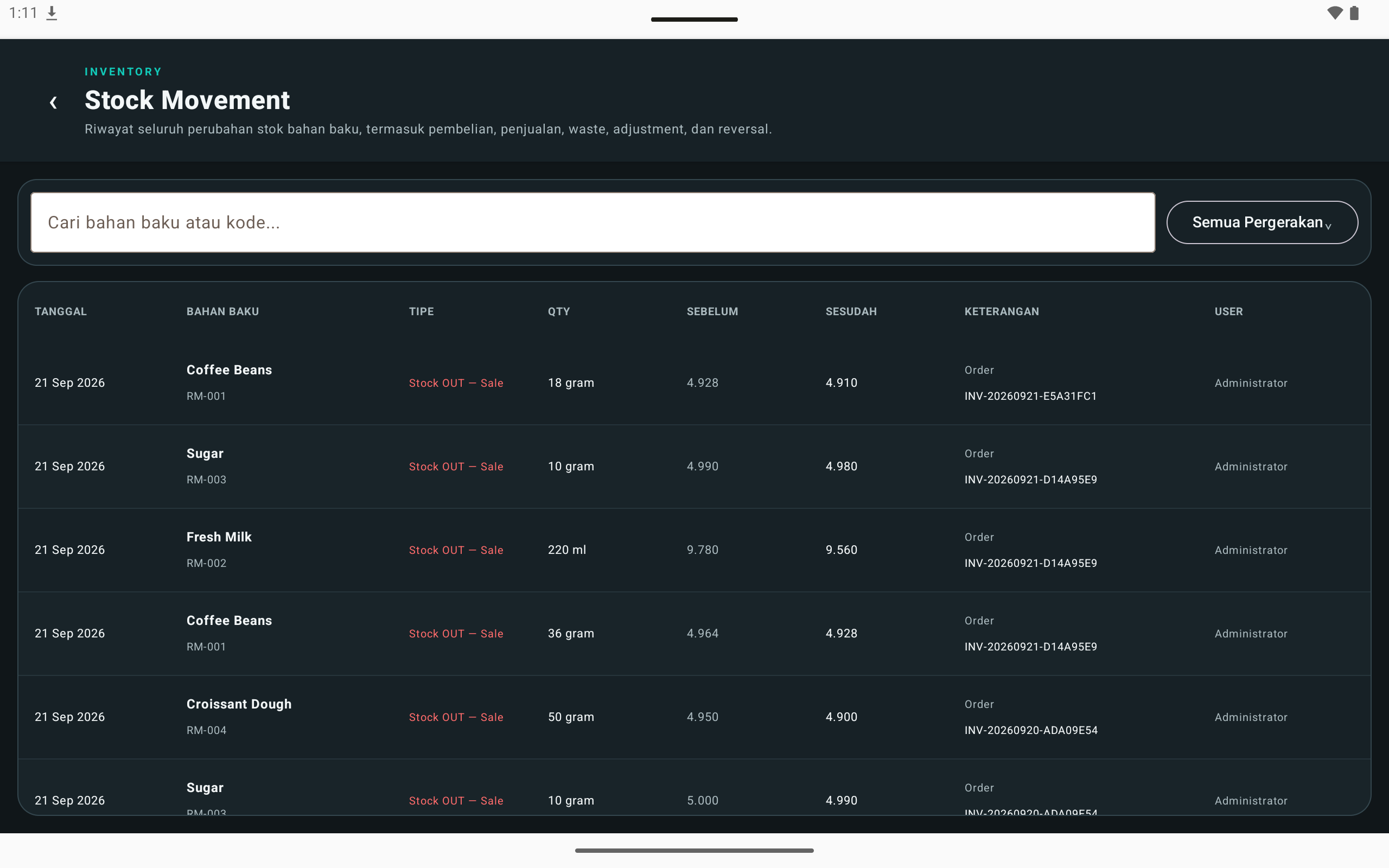1389x868 pixels.
Task: Go back using the left chevron icon
Action: pyautogui.click(x=53, y=102)
